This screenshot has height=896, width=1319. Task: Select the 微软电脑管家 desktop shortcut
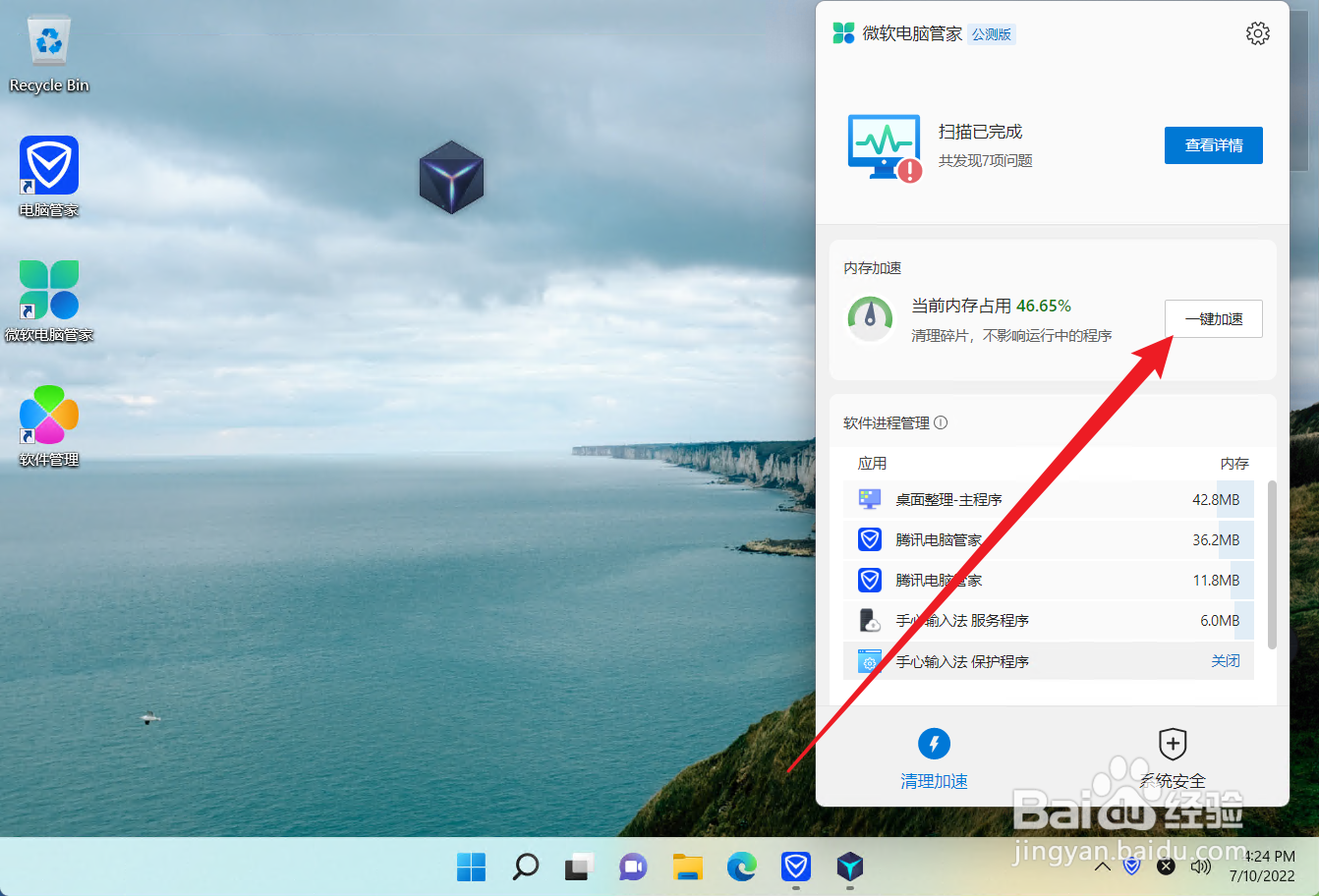pos(49,302)
